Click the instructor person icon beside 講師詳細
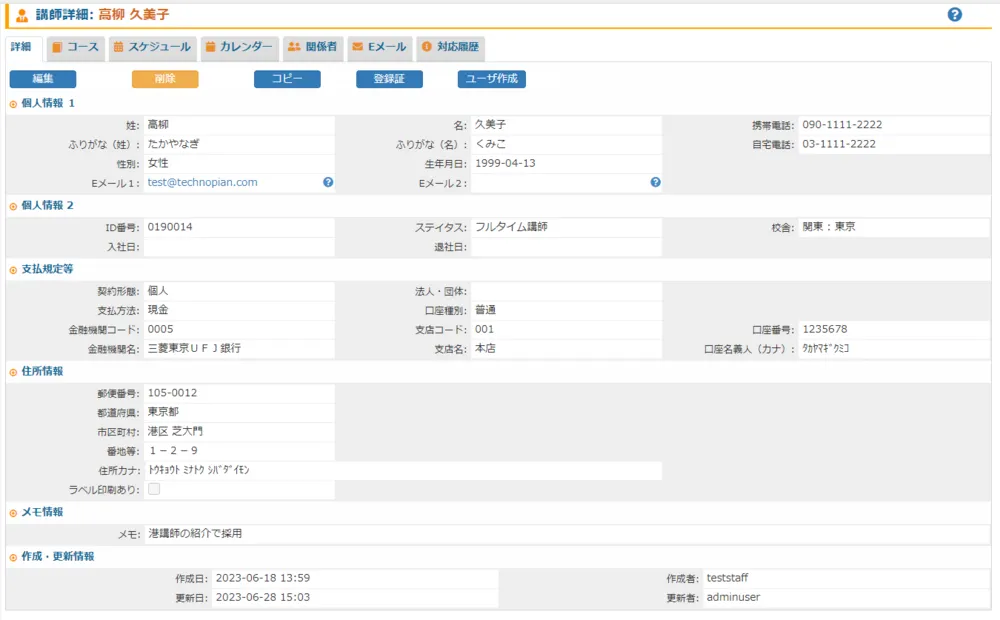Viewport: 1000px width, 620px height. [22, 15]
